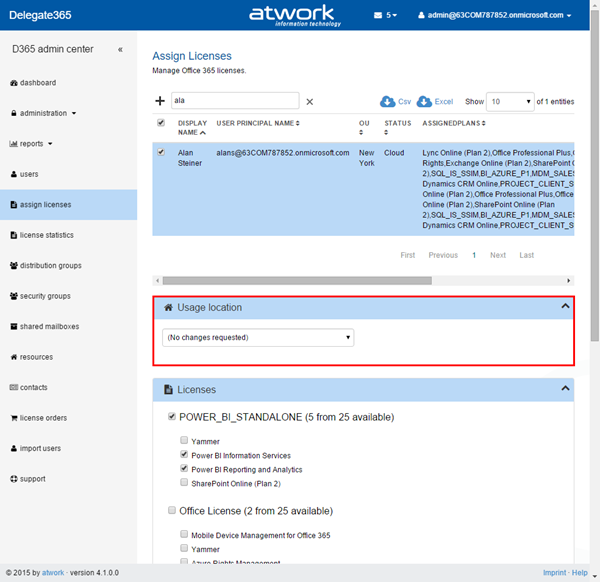Click the shared mailboxes archive icon

[x=14, y=326]
